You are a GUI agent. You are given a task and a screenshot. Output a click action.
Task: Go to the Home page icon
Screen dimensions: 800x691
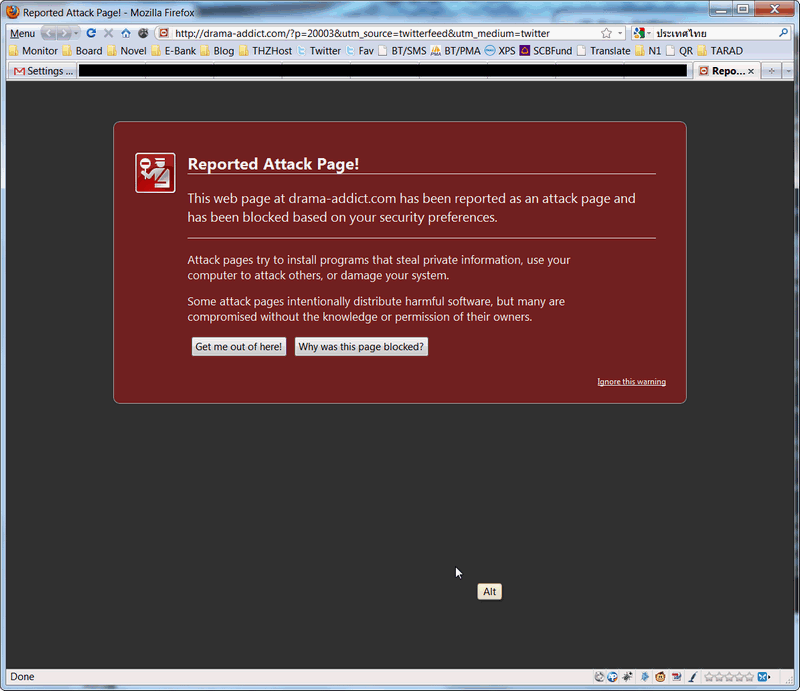click(126, 33)
